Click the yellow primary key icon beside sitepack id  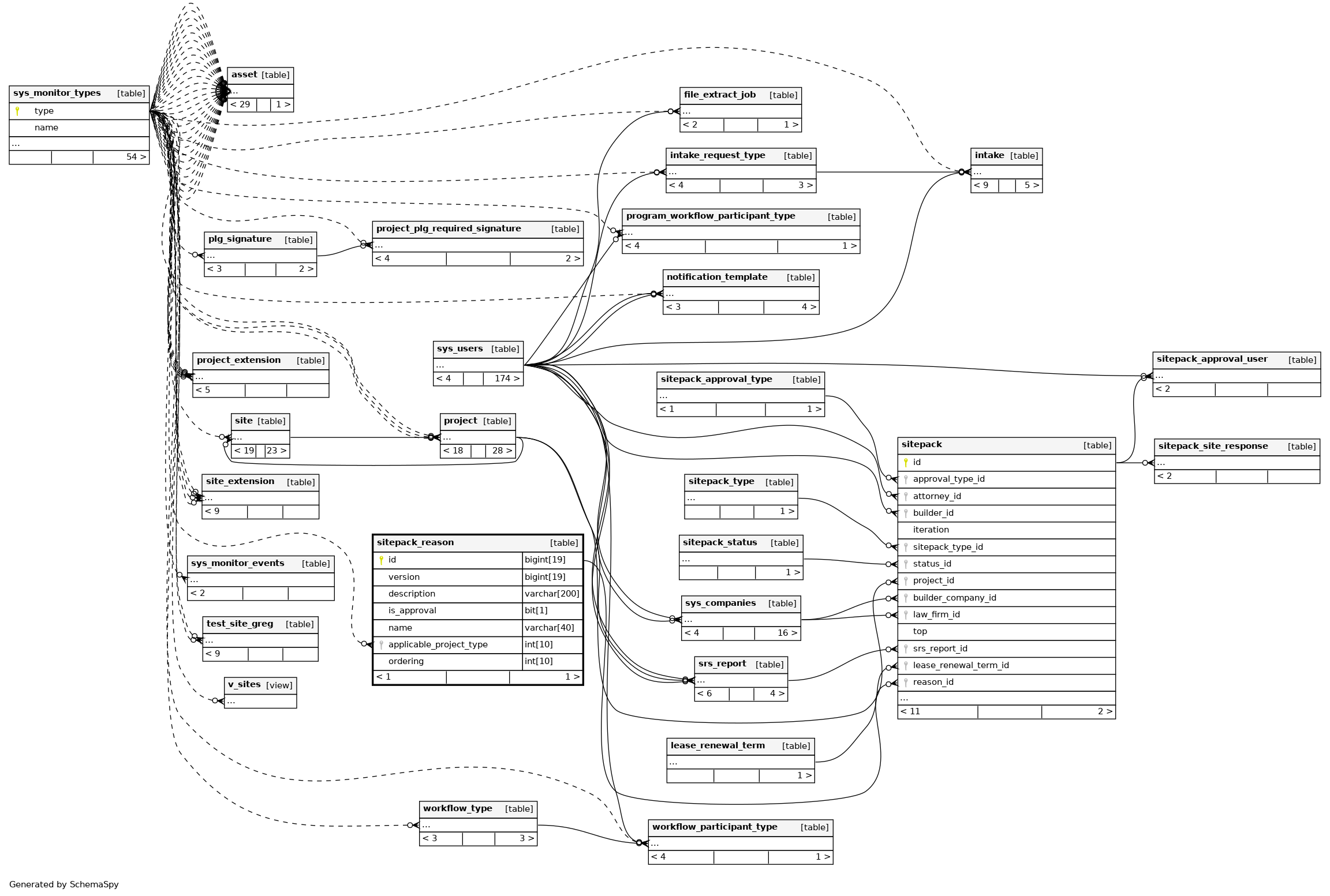tap(906, 462)
